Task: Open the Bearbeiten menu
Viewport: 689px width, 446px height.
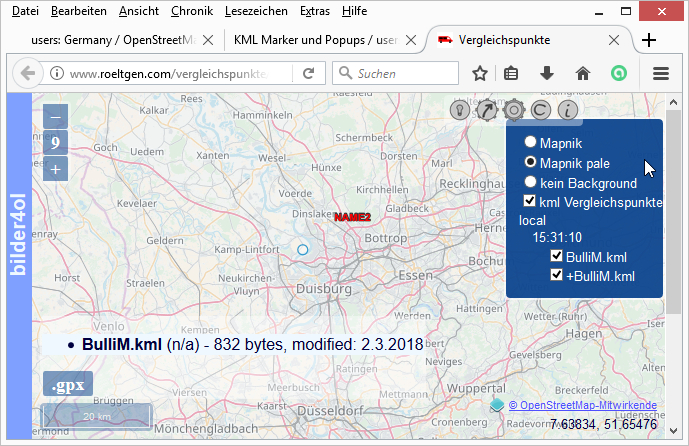Action: (79, 11)
